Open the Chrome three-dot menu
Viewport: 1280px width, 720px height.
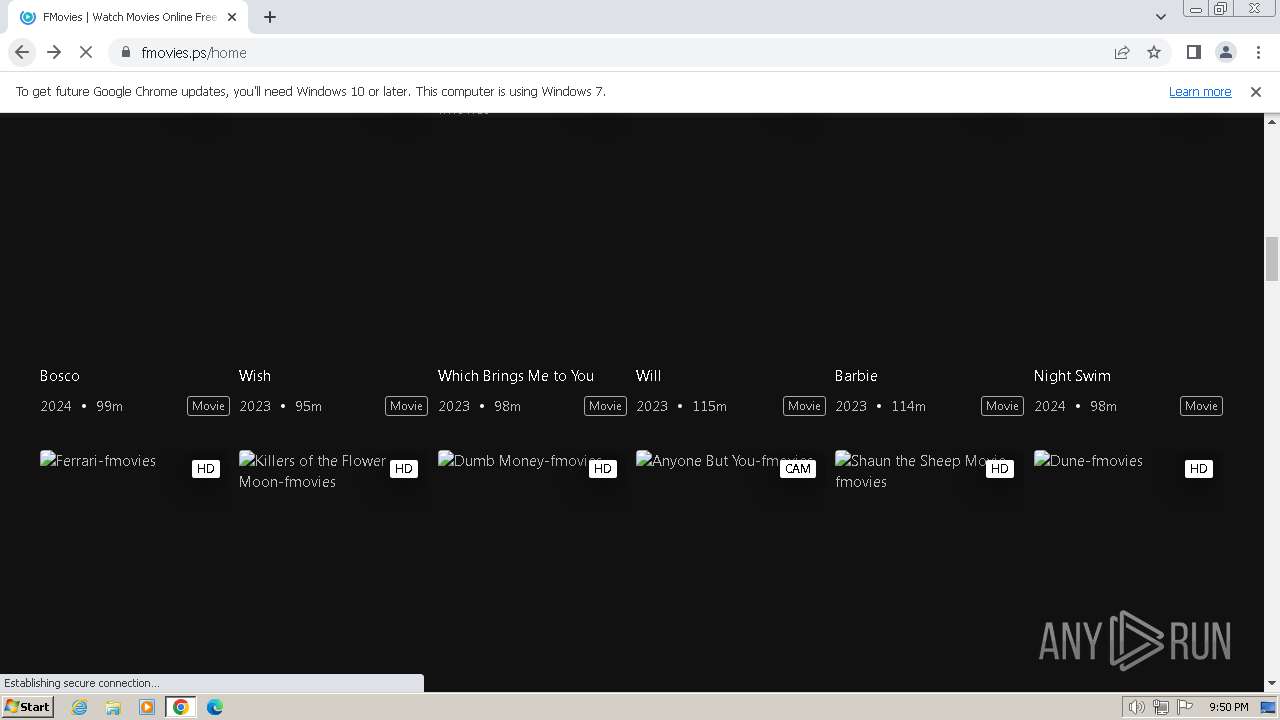(1258, 52)
